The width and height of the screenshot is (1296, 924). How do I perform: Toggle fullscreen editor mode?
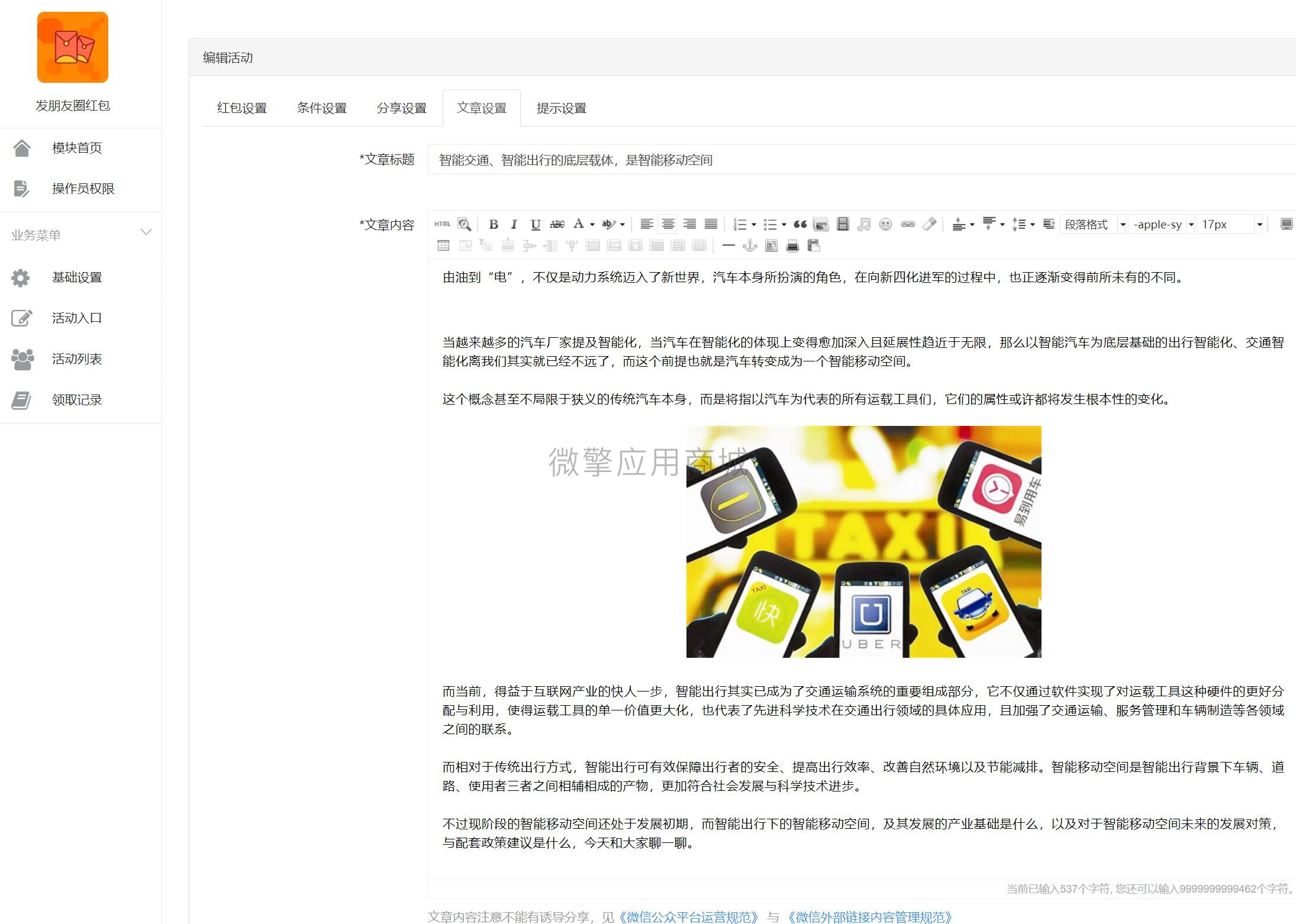coord(1286,224)
